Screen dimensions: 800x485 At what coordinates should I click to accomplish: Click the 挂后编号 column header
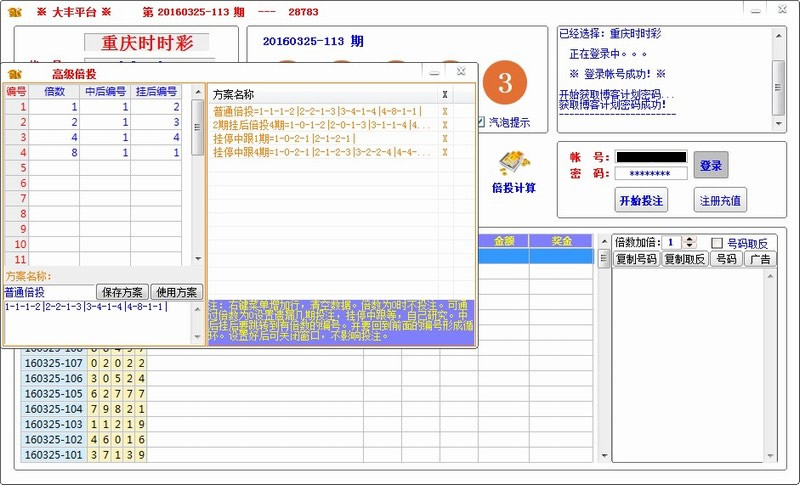click(156, 91)
